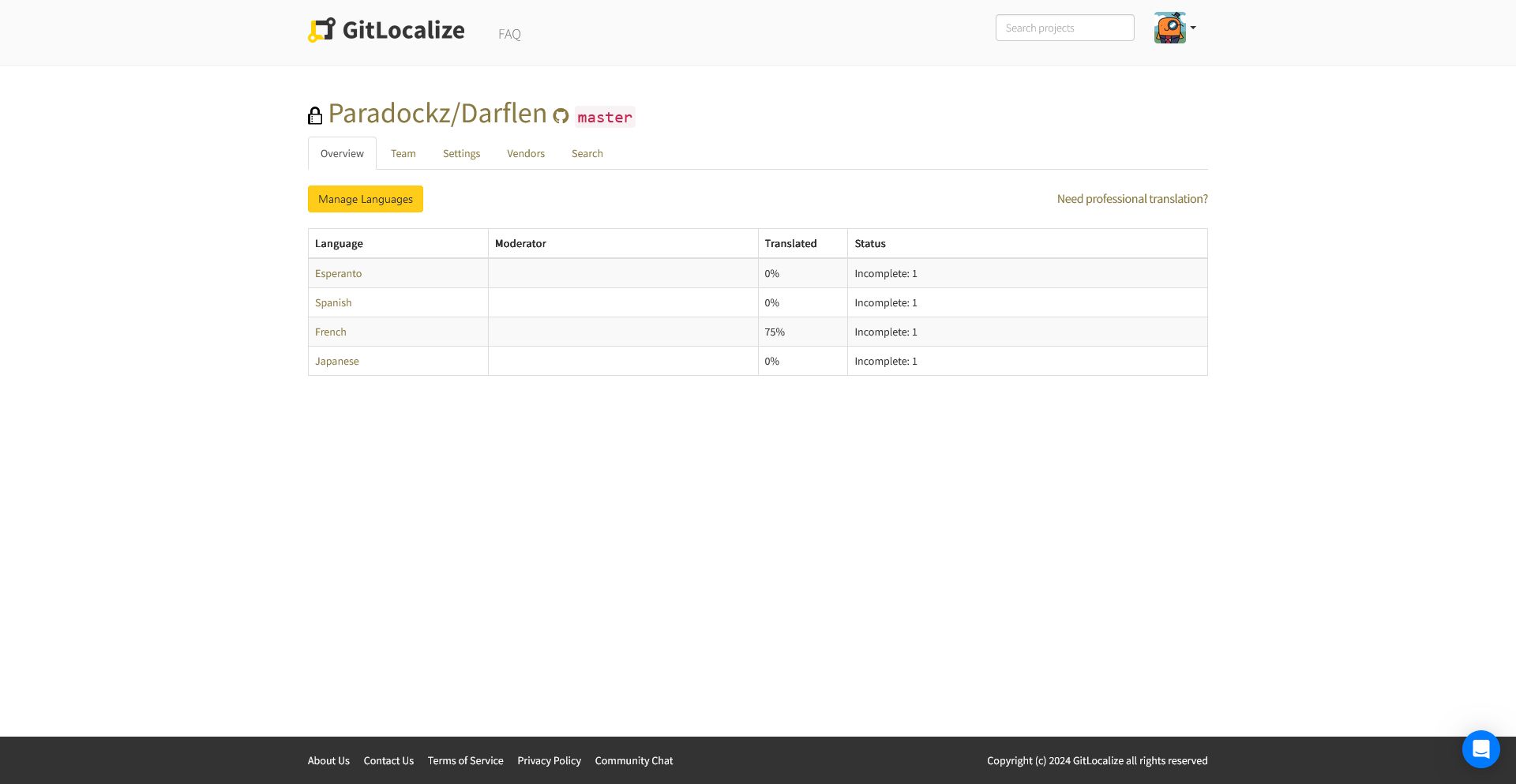The image size is (1516, 784).
Task: Open the Esperanto language
Action: pos(338,273)
